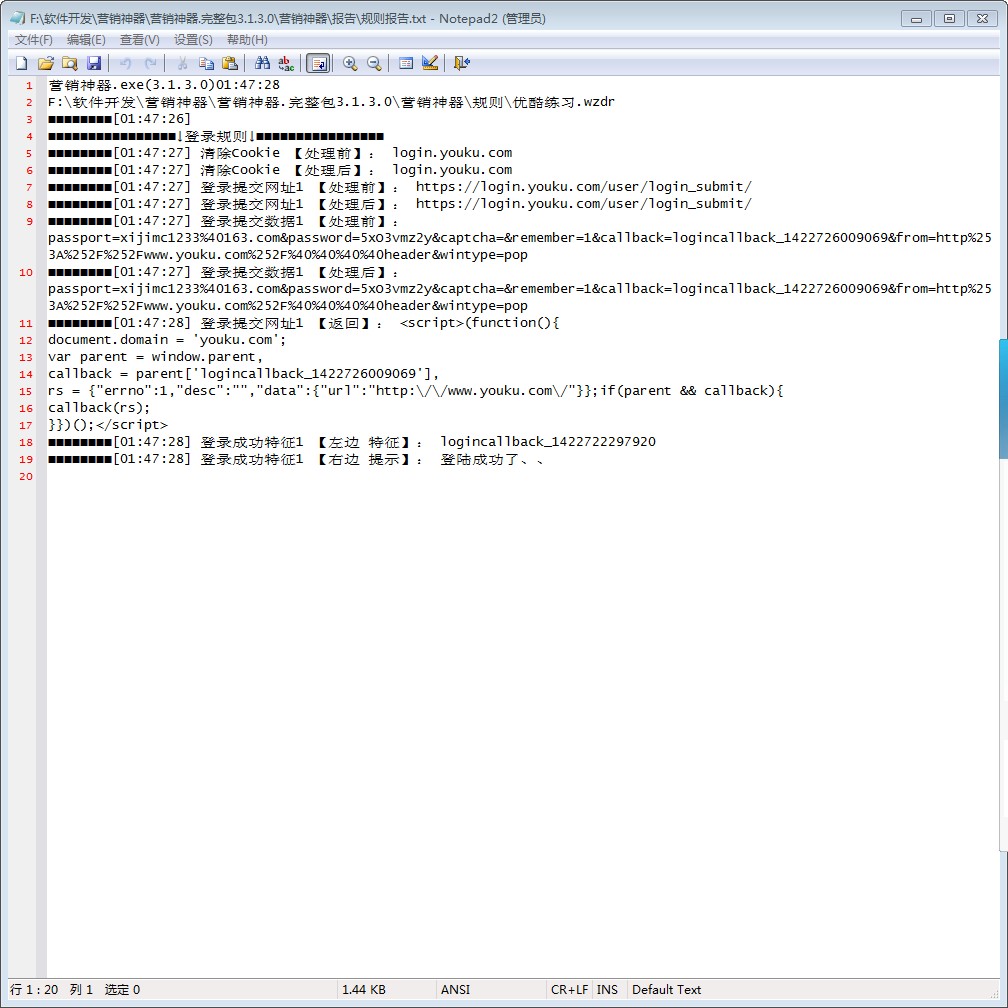Open the 设置(S) menu
Screen dimensions: 1008x1008
(x=193, y=40)
